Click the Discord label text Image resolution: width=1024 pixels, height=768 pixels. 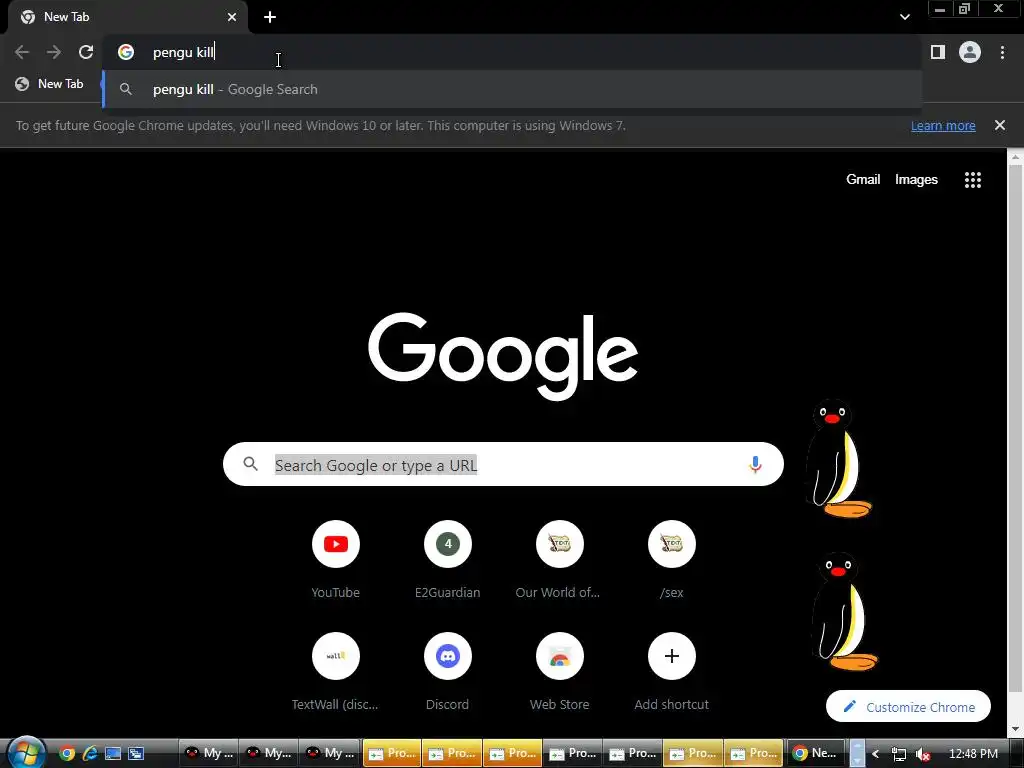coord(447,705)
